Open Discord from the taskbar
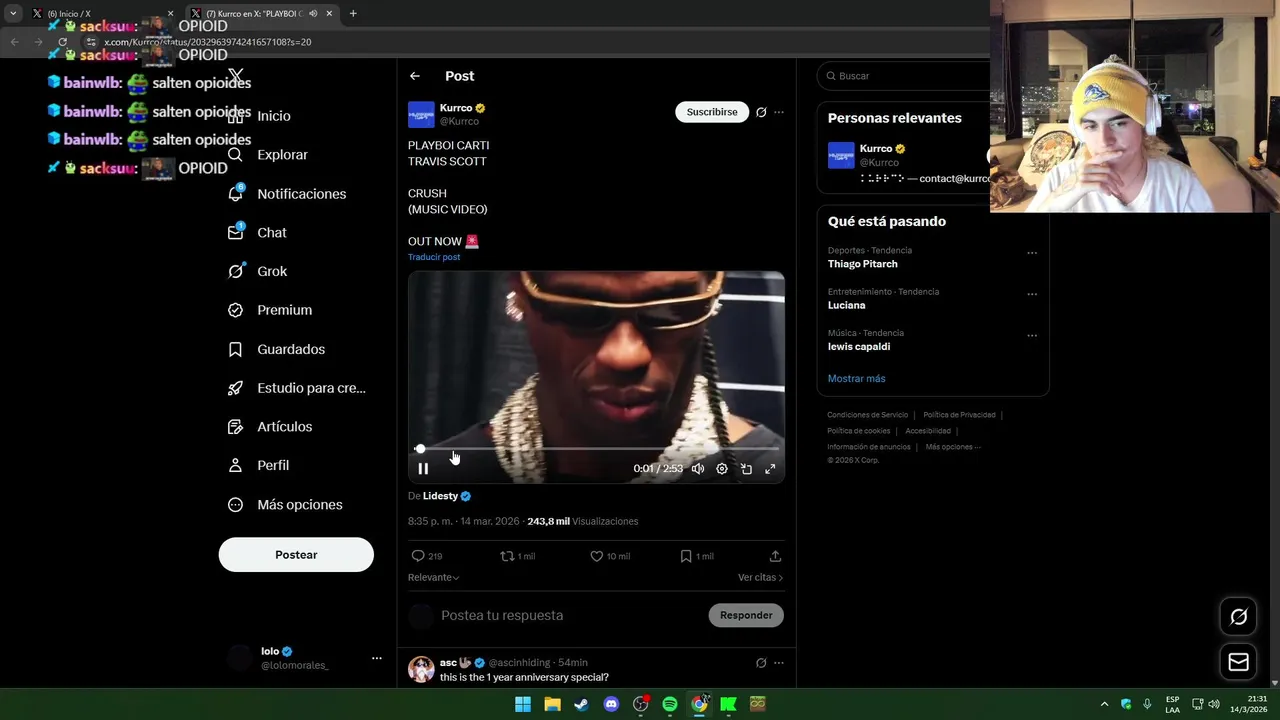Viewport: 1280px width, 720px height. click(x=611, y=704)
